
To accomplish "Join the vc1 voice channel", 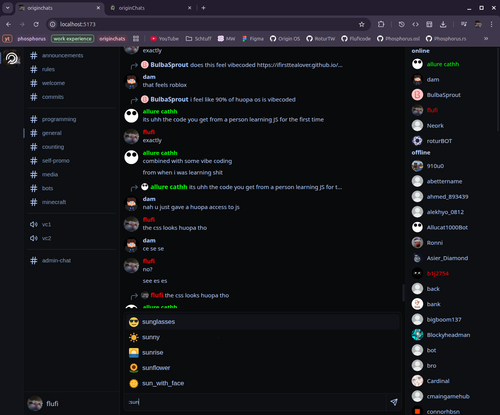I will pyautogui.click(x=71, y=224).
